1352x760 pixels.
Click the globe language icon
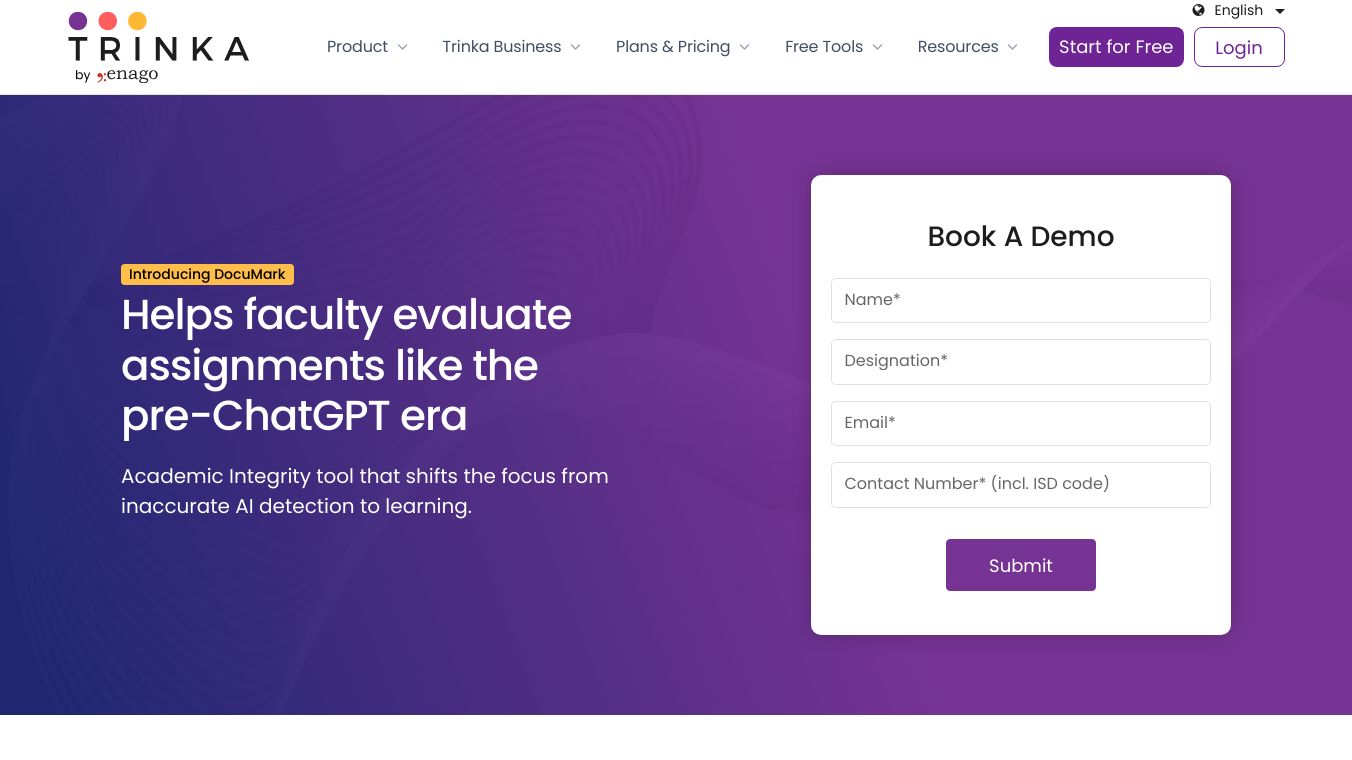pos(1199,10)
